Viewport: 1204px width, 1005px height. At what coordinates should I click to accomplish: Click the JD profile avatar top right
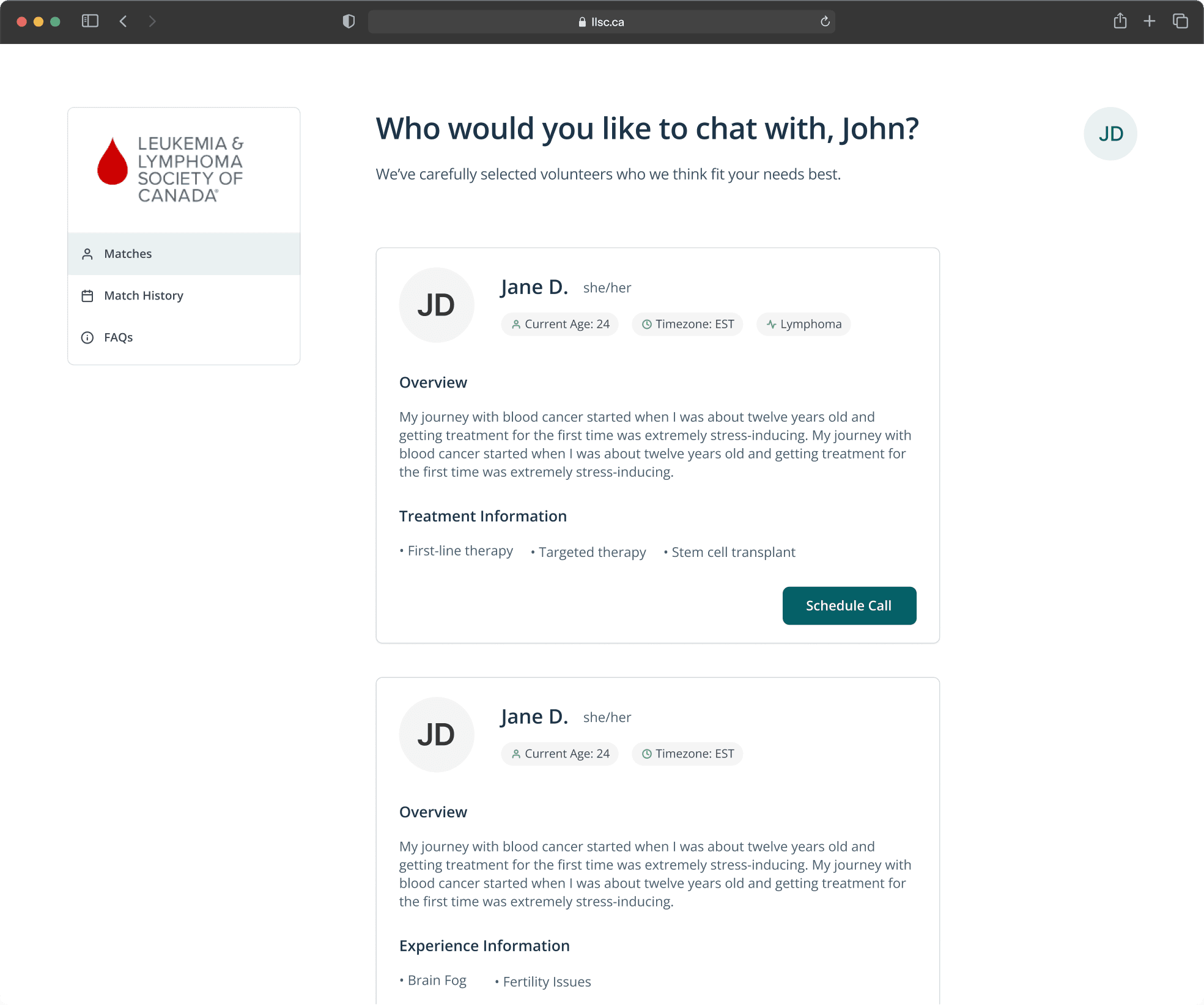tap(1110, 134)
